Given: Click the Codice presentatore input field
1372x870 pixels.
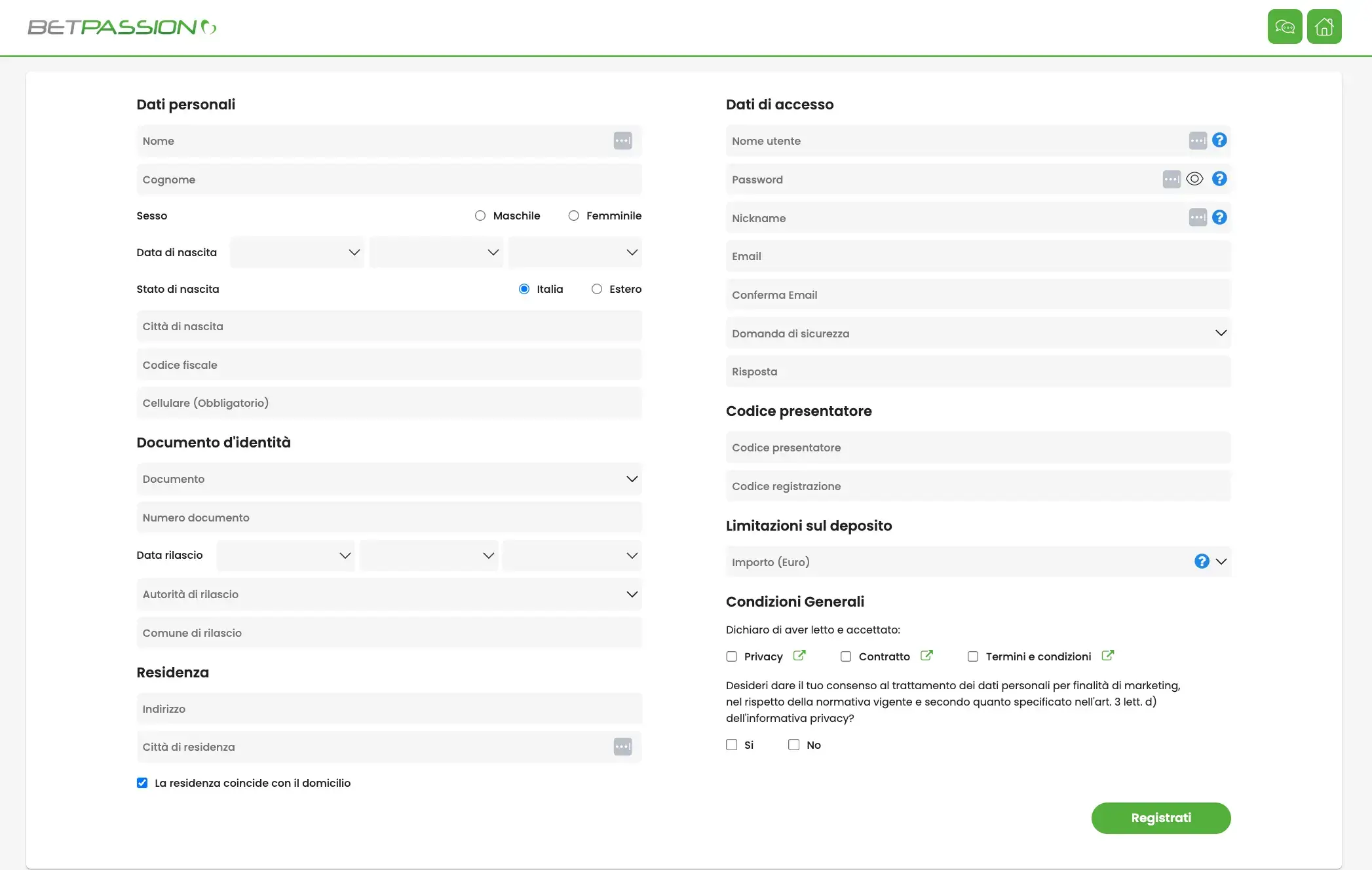Looking at the screenshot, I should (x=978, y=447).
